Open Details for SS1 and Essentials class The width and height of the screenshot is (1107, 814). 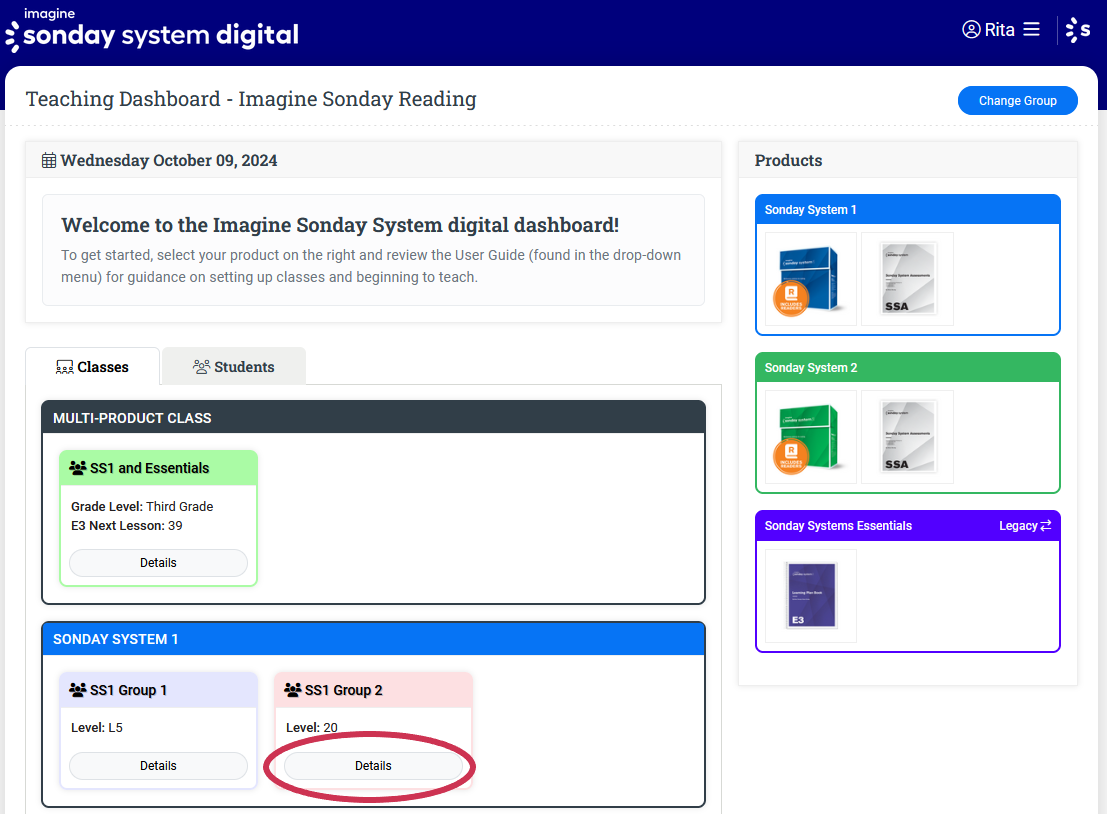click(x=158, y=563)
